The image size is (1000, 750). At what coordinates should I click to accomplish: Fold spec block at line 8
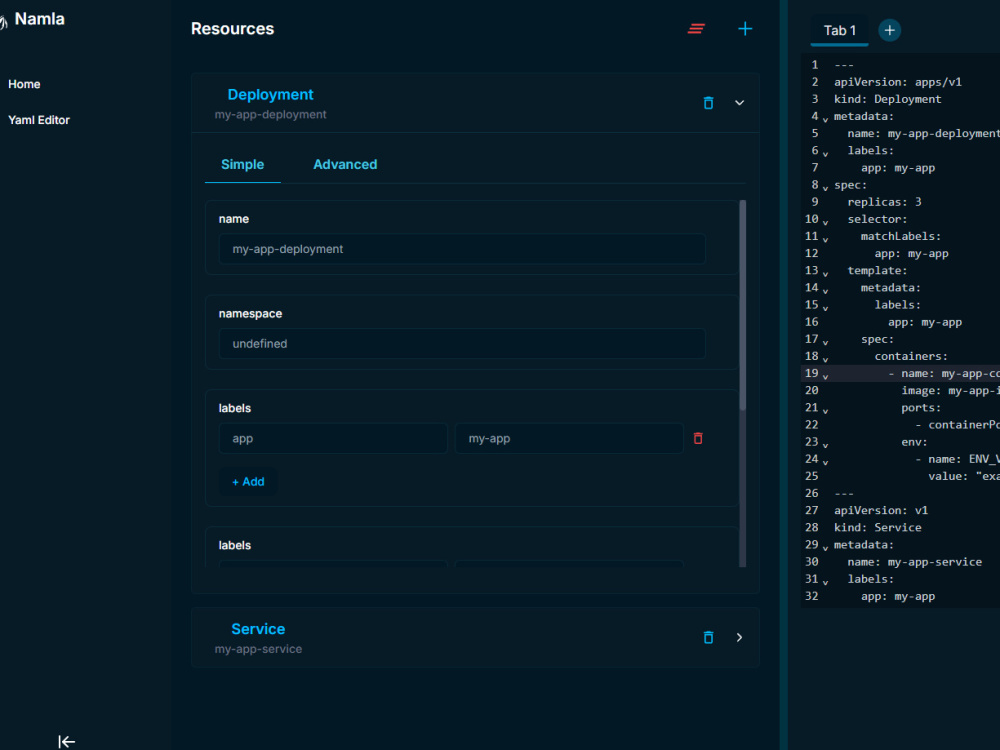coord(825,188)
